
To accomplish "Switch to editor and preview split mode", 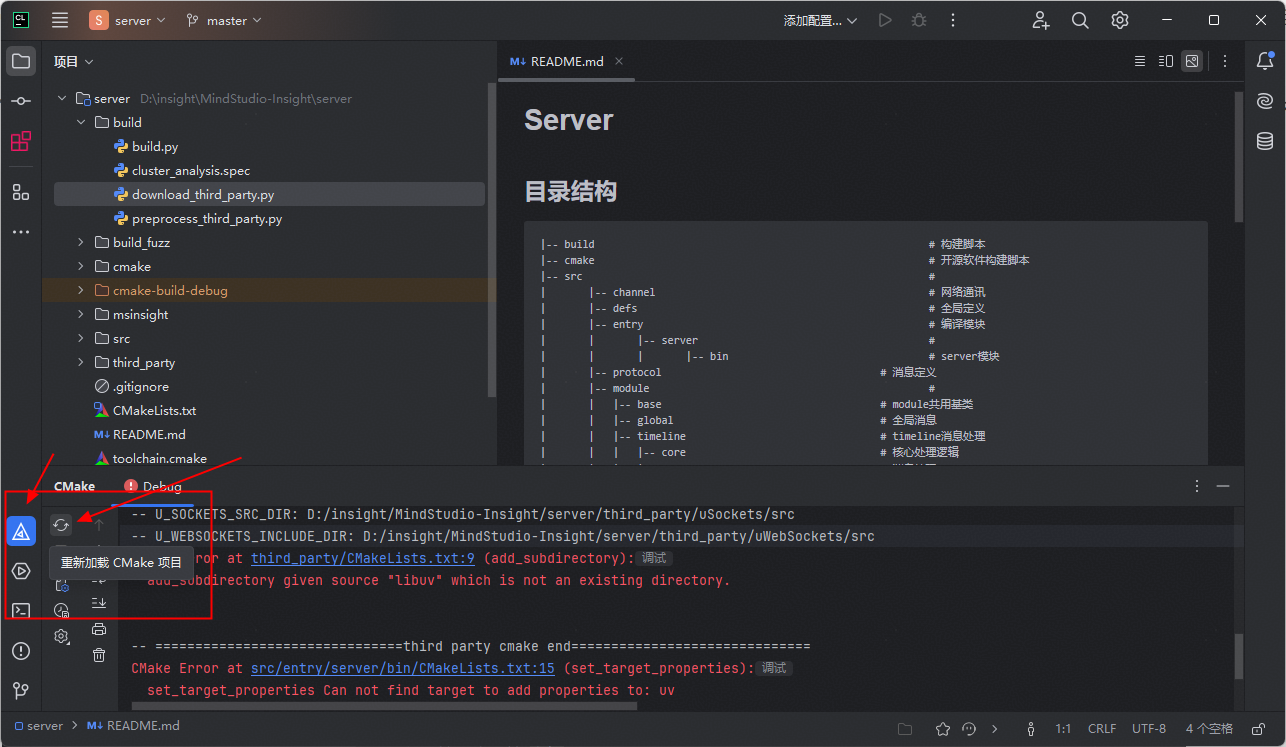I will point(1166,61).
